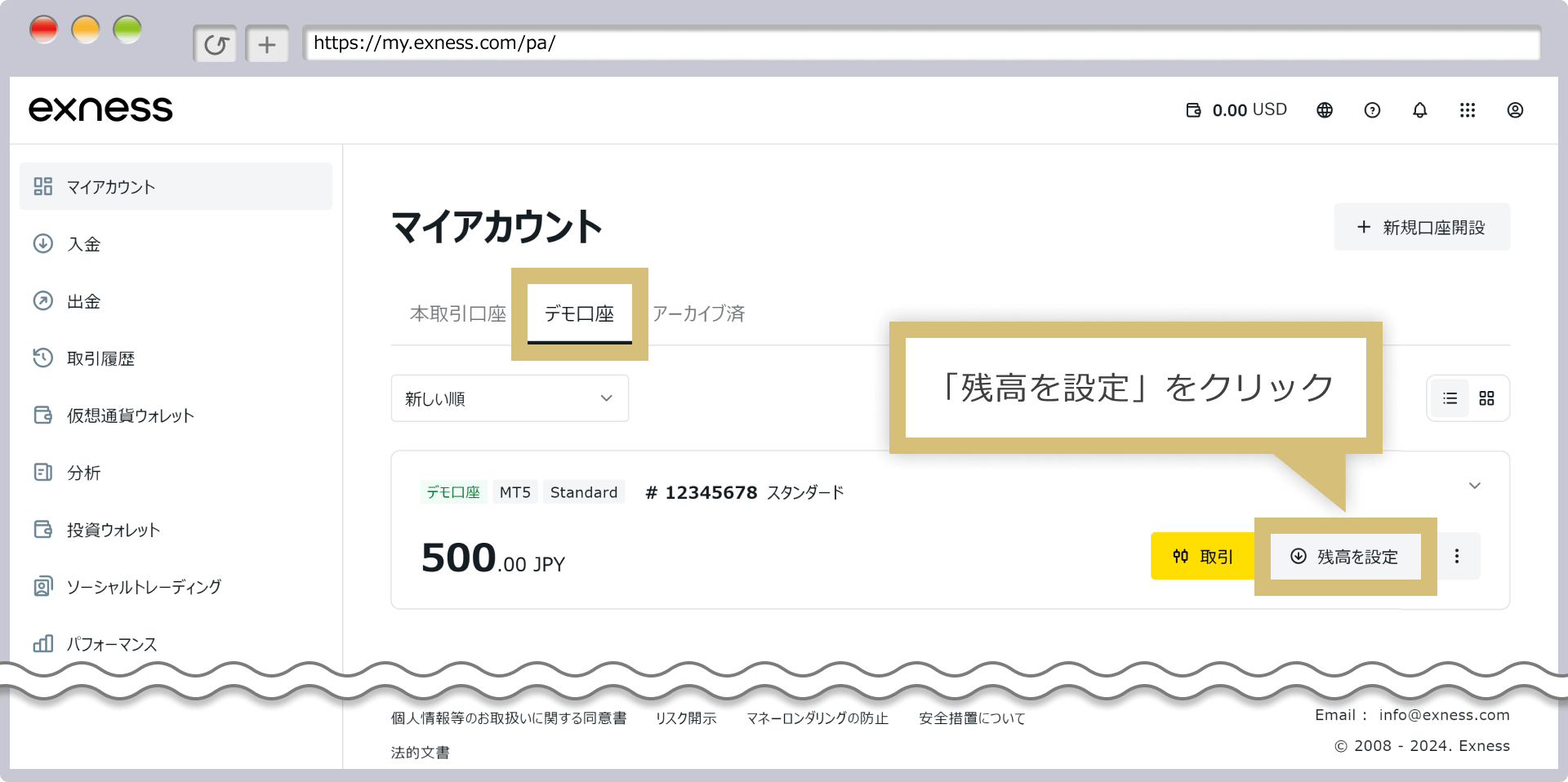Open the three-dot account options menu

(1457, 556)
